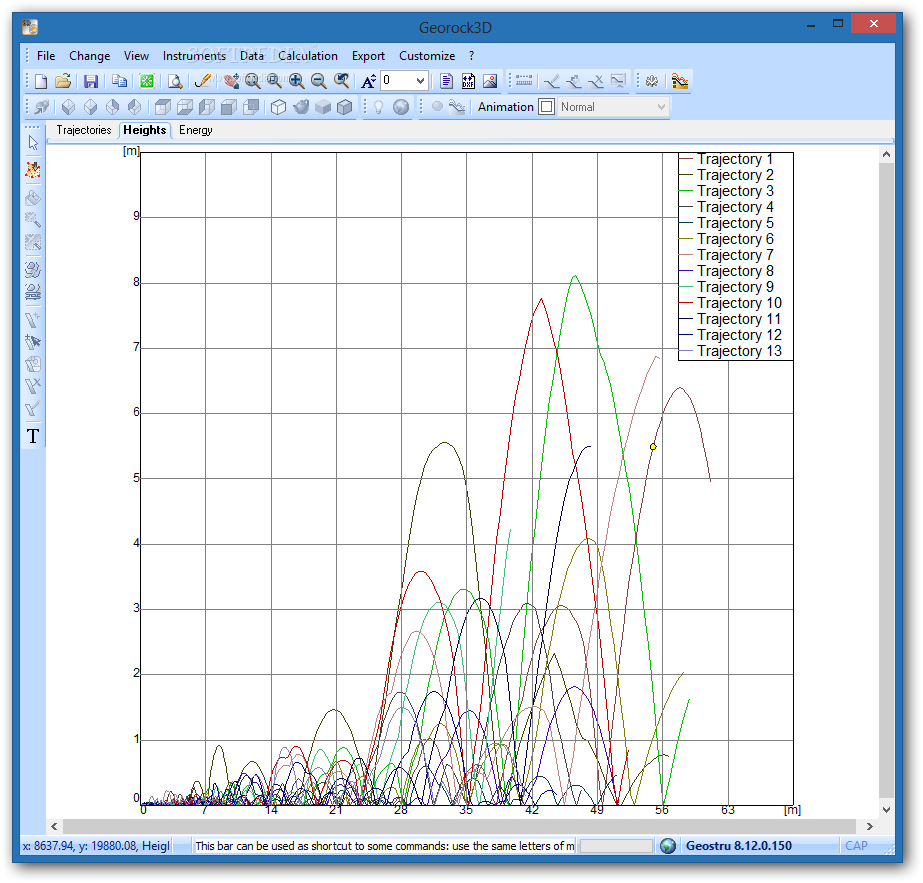This screenshot has width=923, height=883.
Task: Open the Customize menu
Action: coord(427,56)
